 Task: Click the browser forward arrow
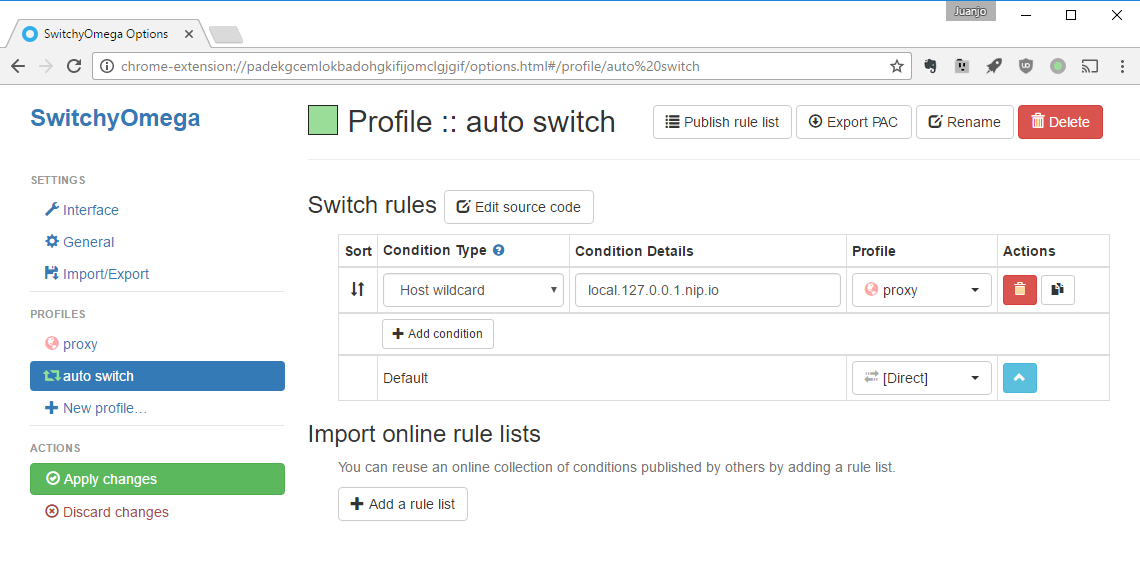(46, 66)
